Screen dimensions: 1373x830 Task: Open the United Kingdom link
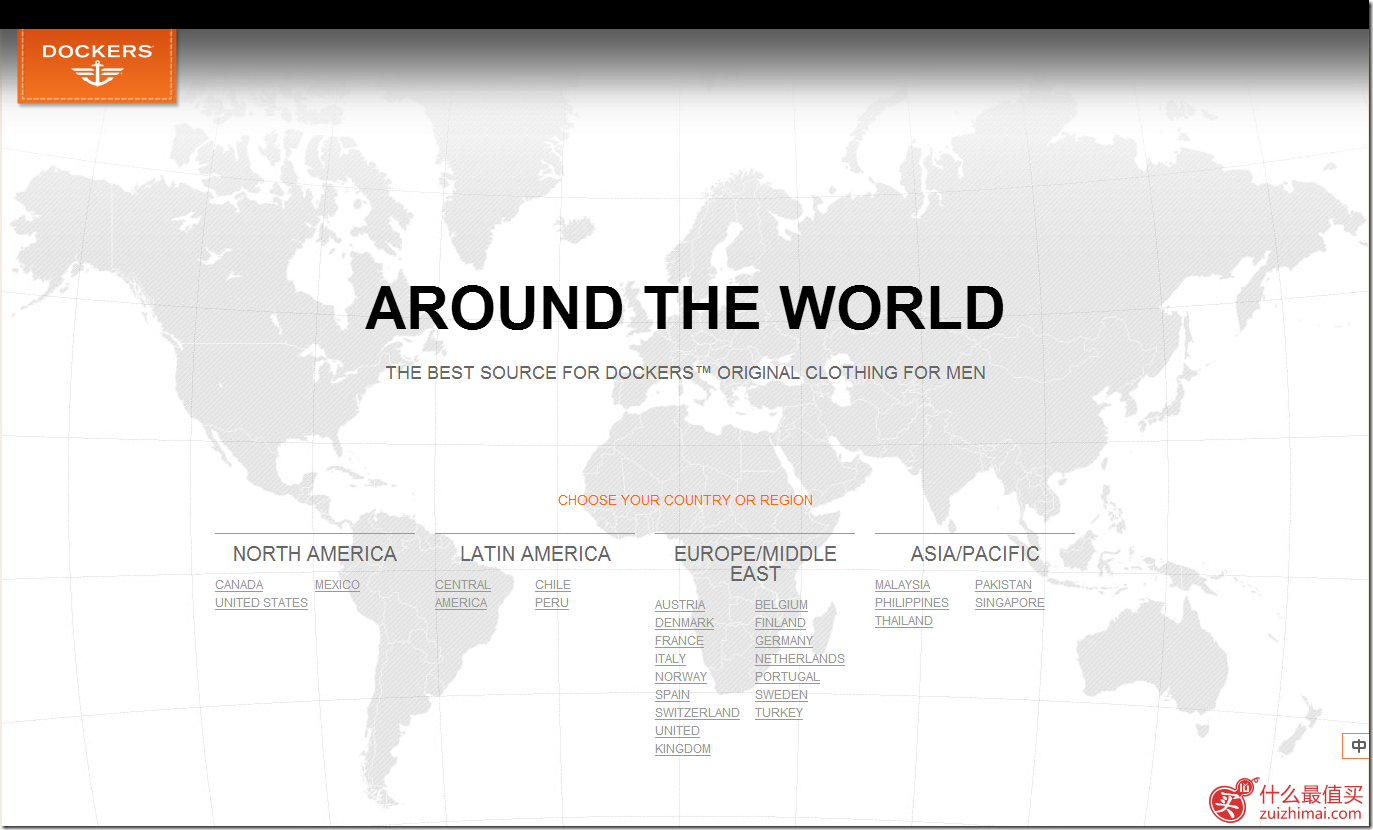683,740
